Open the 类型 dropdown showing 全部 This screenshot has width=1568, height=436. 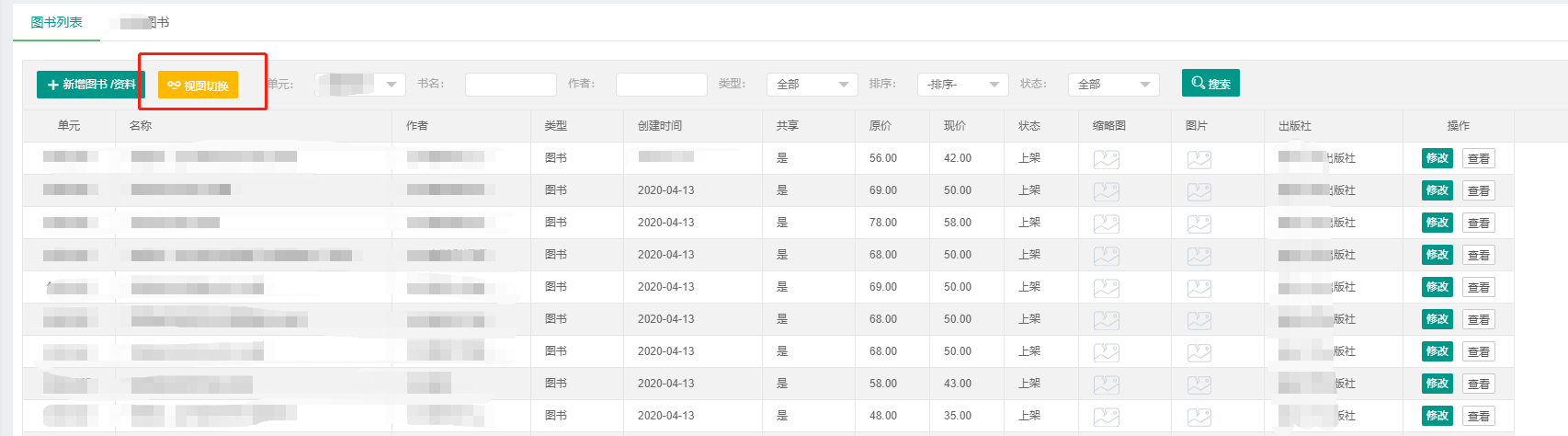812,85
